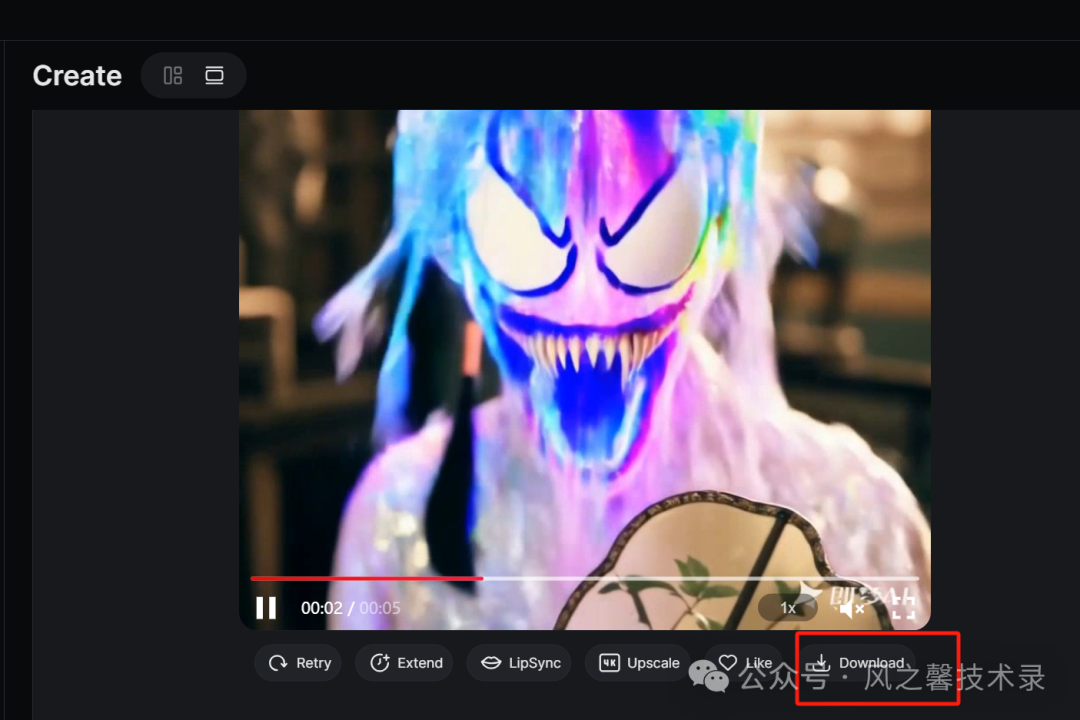Click the Extend button
Image resolution: width=1080 pixels, height=720 pixels.
[x=405, y=663]
